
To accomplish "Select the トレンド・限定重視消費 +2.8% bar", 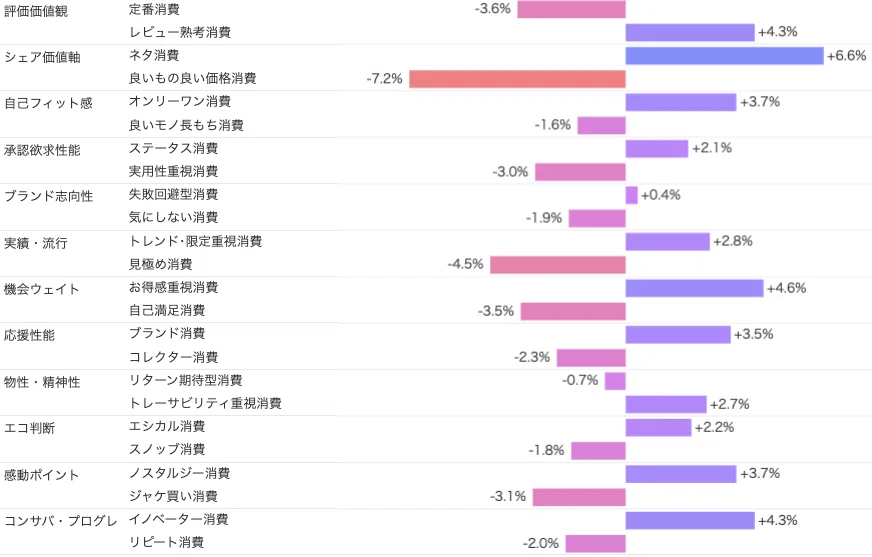I will click(x=667, y=242).
